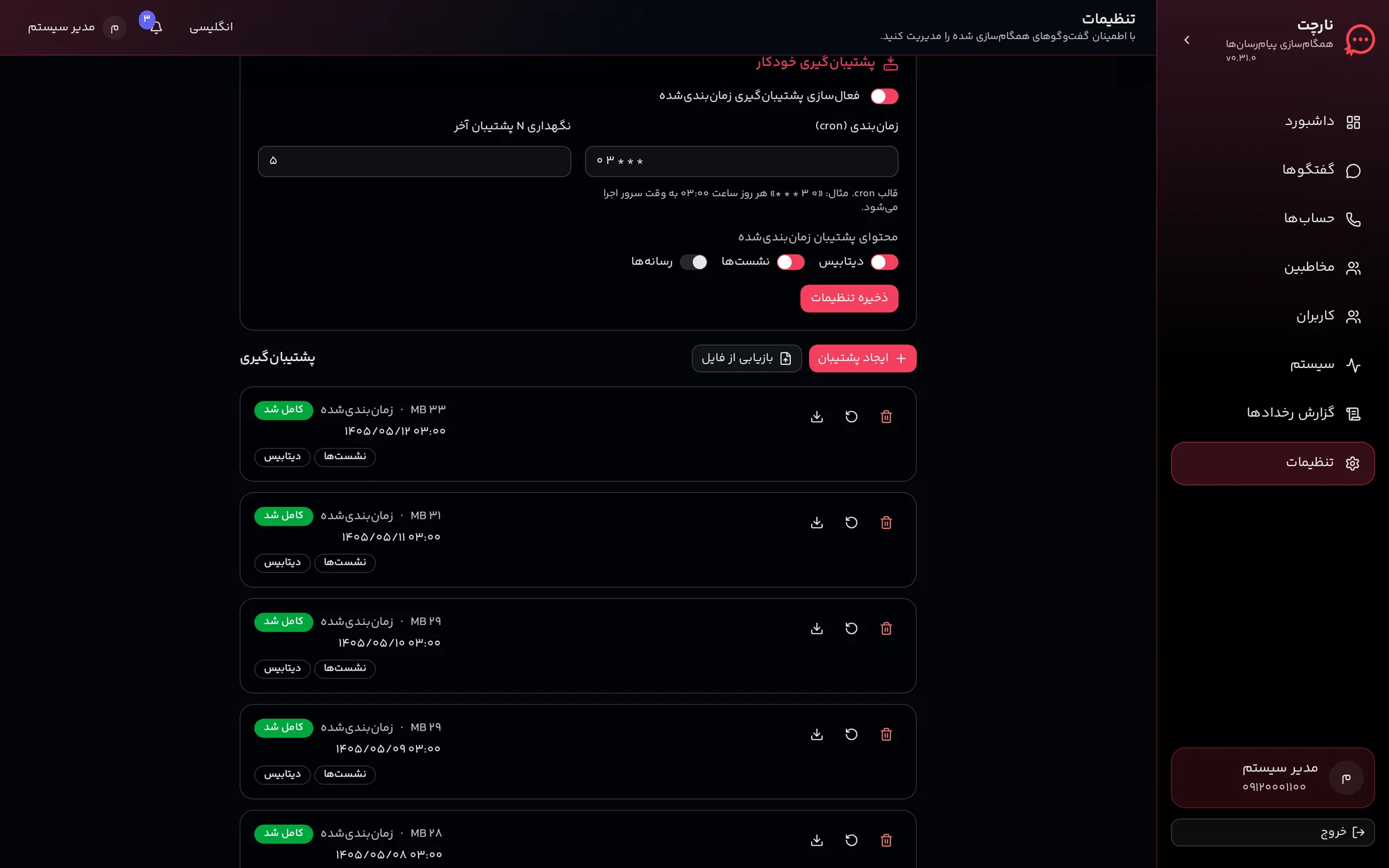Open Accounts (حساب‌ها) in sidebar
The image size is (1389, 868).
[x=1272, y=219]
